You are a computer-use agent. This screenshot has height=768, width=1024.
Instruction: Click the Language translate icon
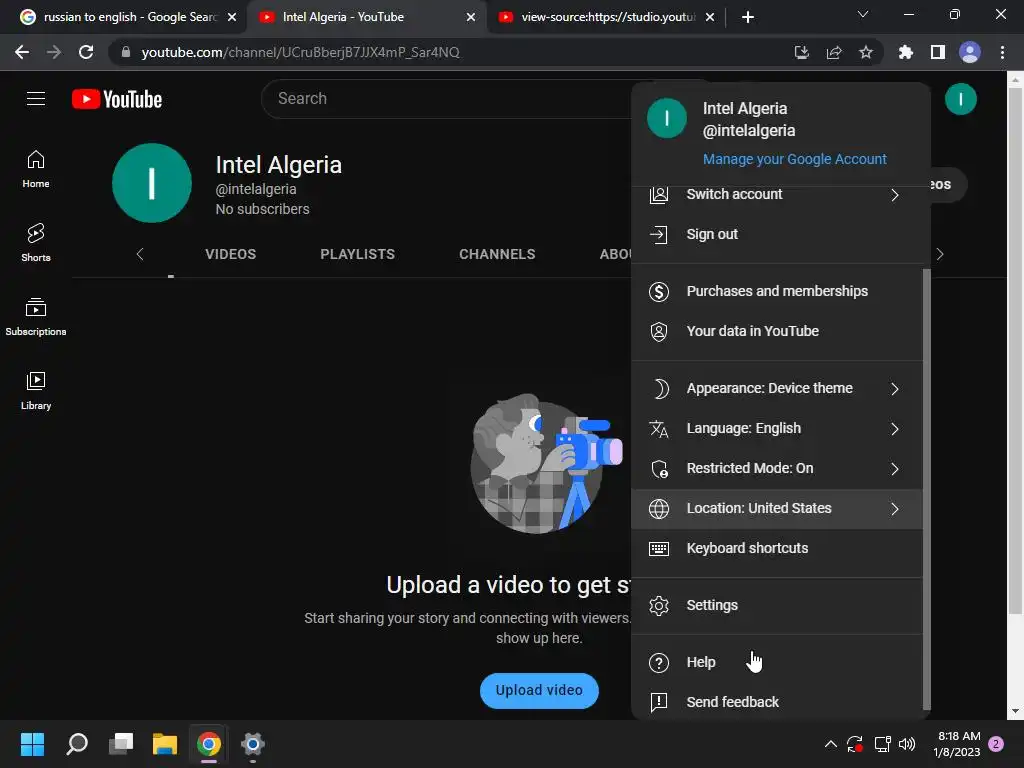[659, 428]
